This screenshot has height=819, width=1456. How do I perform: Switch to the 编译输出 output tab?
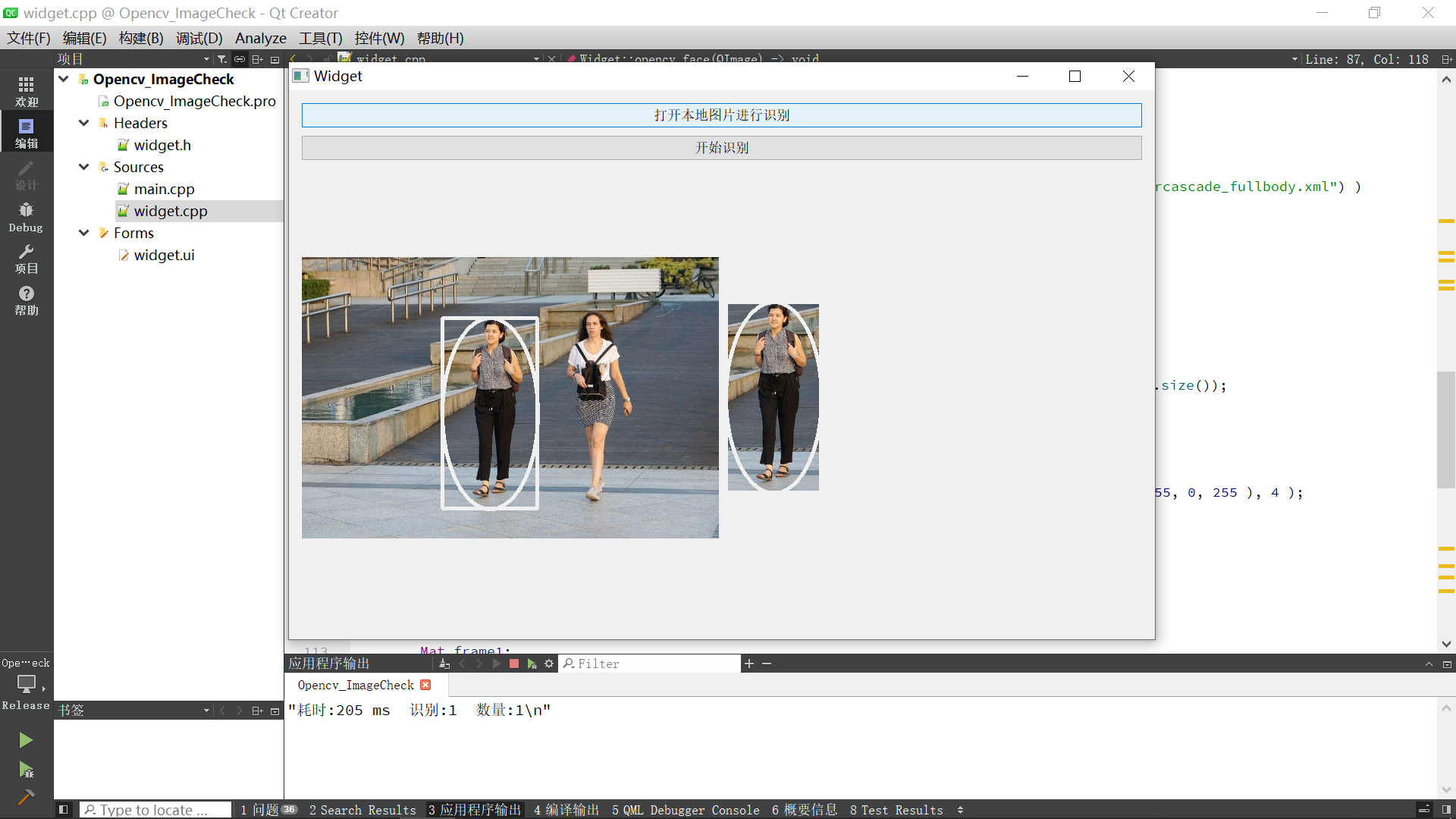566,810
